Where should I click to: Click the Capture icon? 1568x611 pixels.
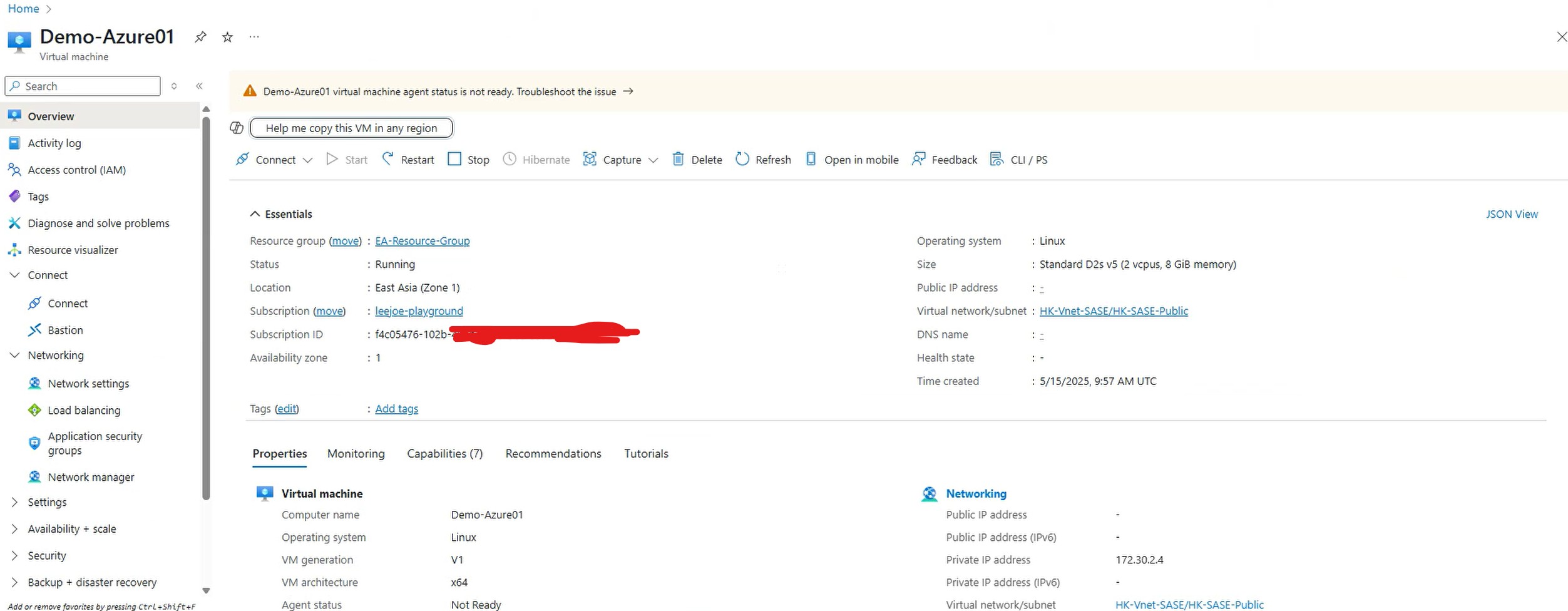pos(589,159)
